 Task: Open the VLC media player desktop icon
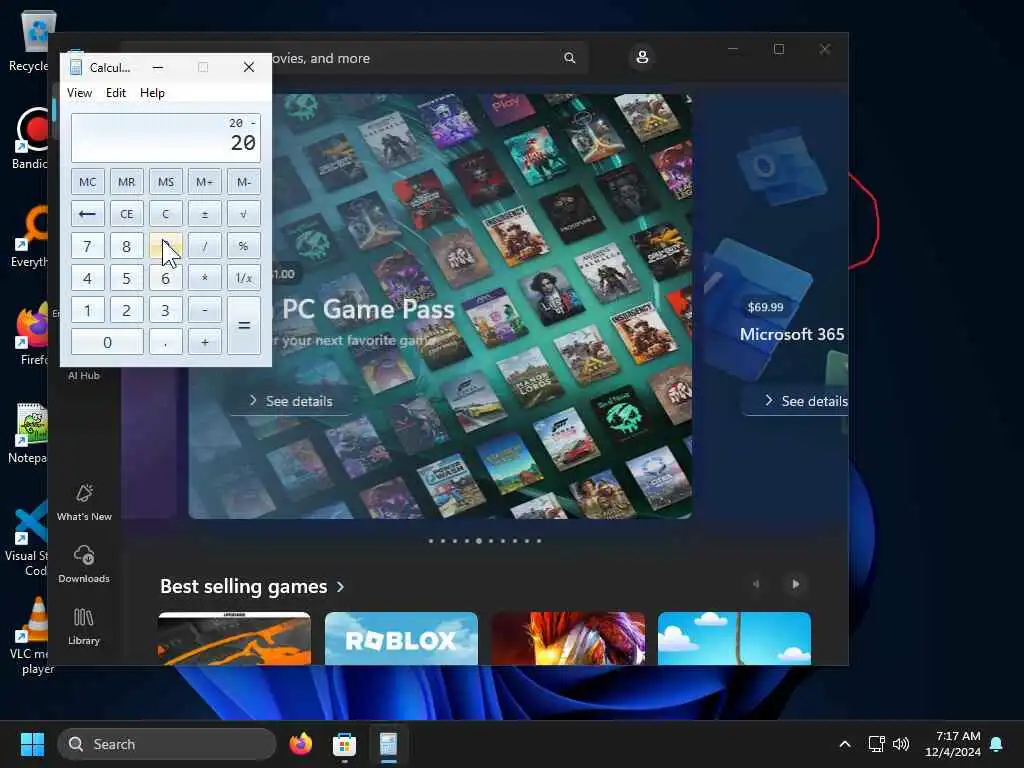click(x=29, y=635)
